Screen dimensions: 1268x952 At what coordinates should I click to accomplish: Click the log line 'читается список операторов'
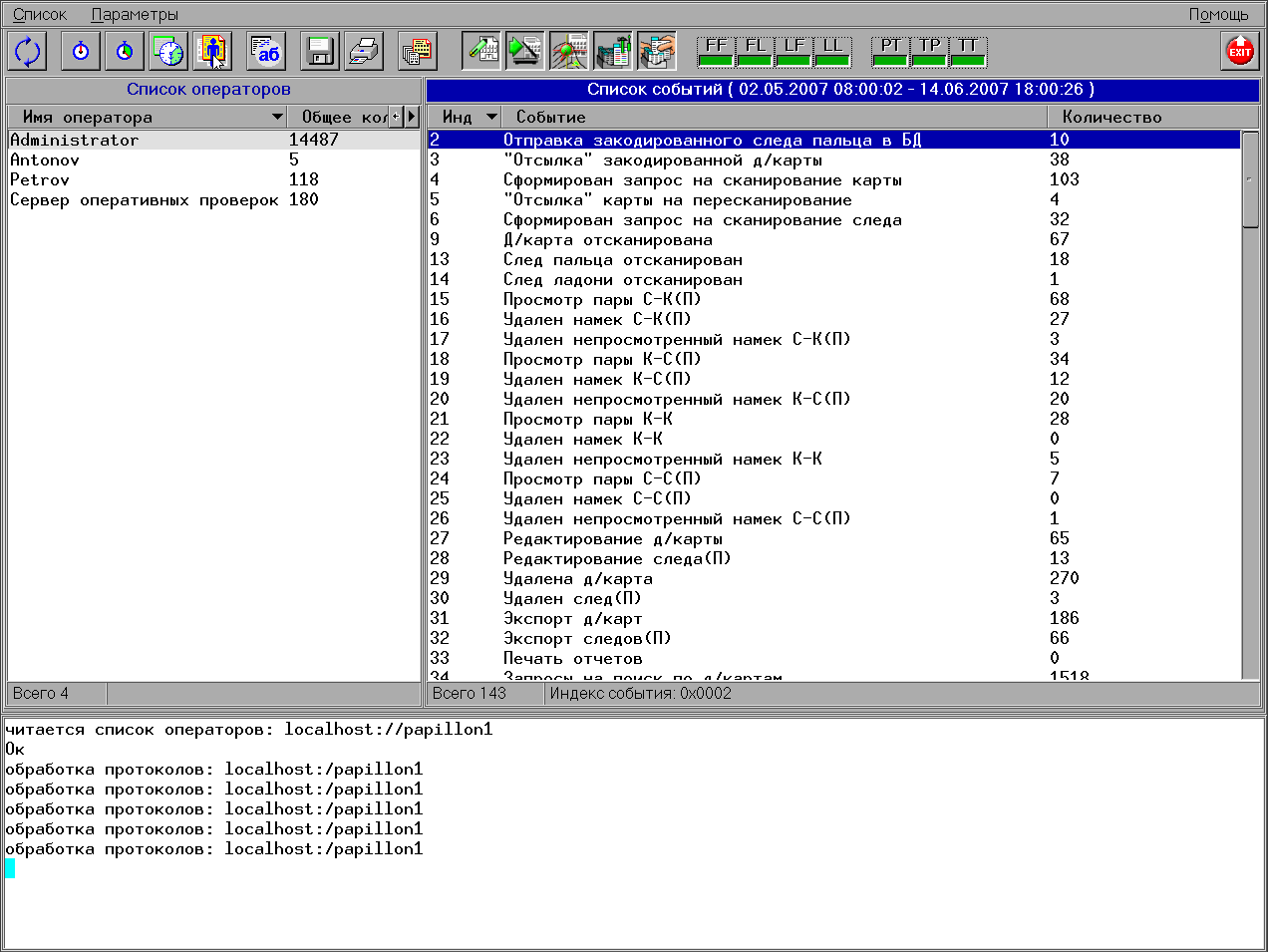tap(249, 730)
